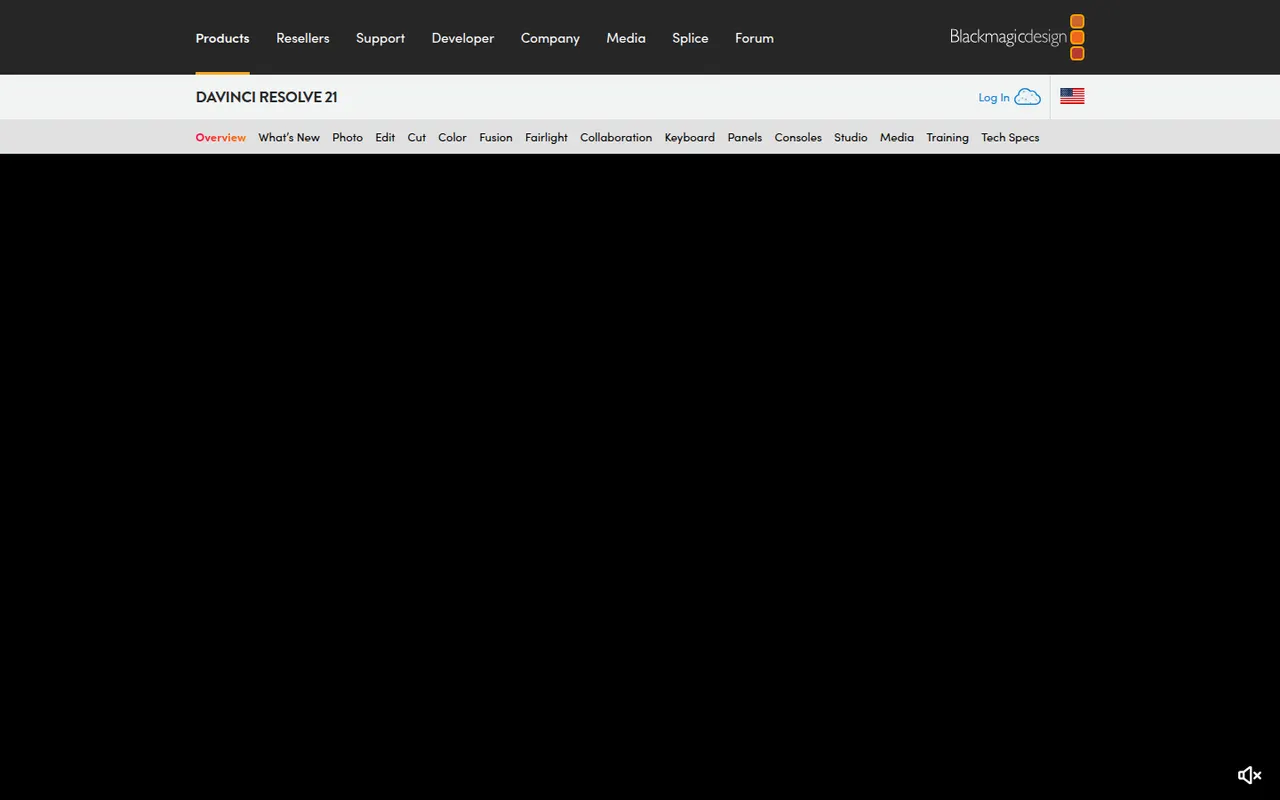
Task: Open the Resellers menu item
Action: 303,38
